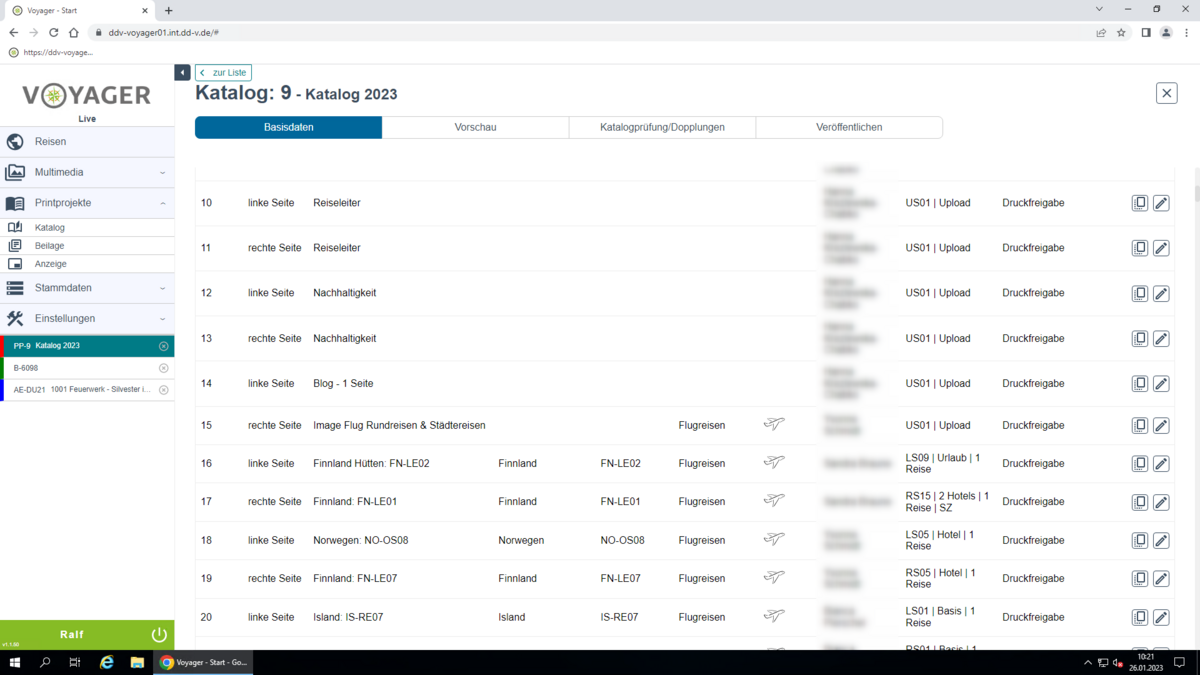Open Windows Start menu
The image size is (1200, 675).
coord(15,662)
